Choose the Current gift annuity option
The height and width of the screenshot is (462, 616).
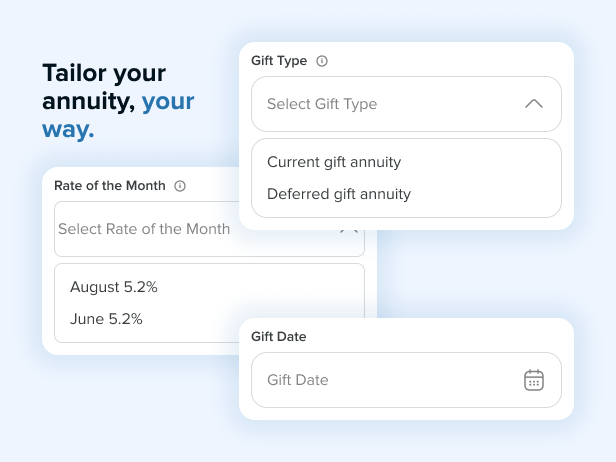[334, 162]
